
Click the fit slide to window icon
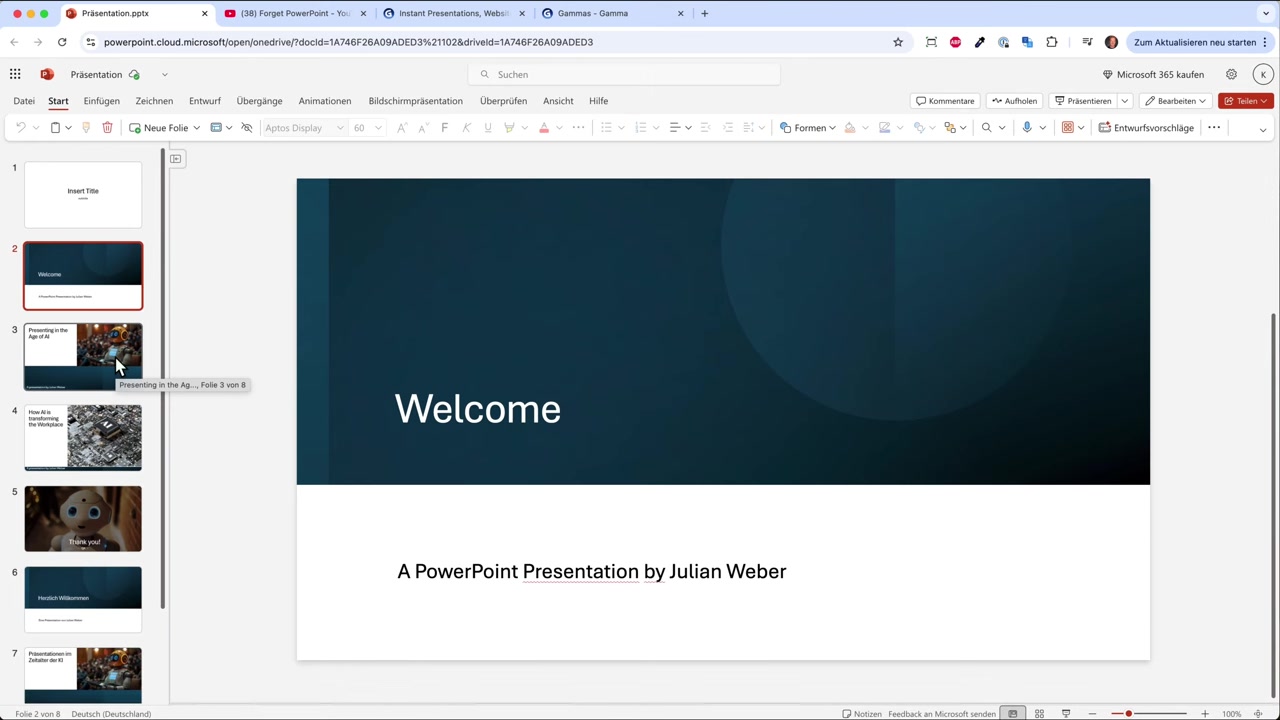(x=1258, y=714)
